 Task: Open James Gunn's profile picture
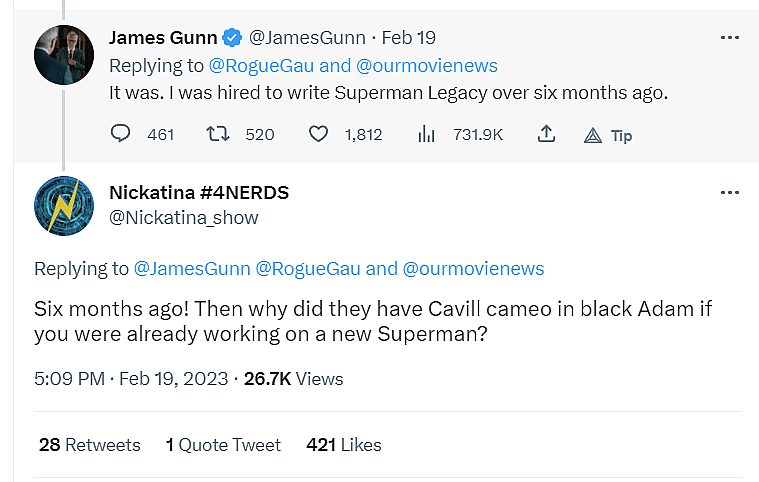[x=64, y=54]
